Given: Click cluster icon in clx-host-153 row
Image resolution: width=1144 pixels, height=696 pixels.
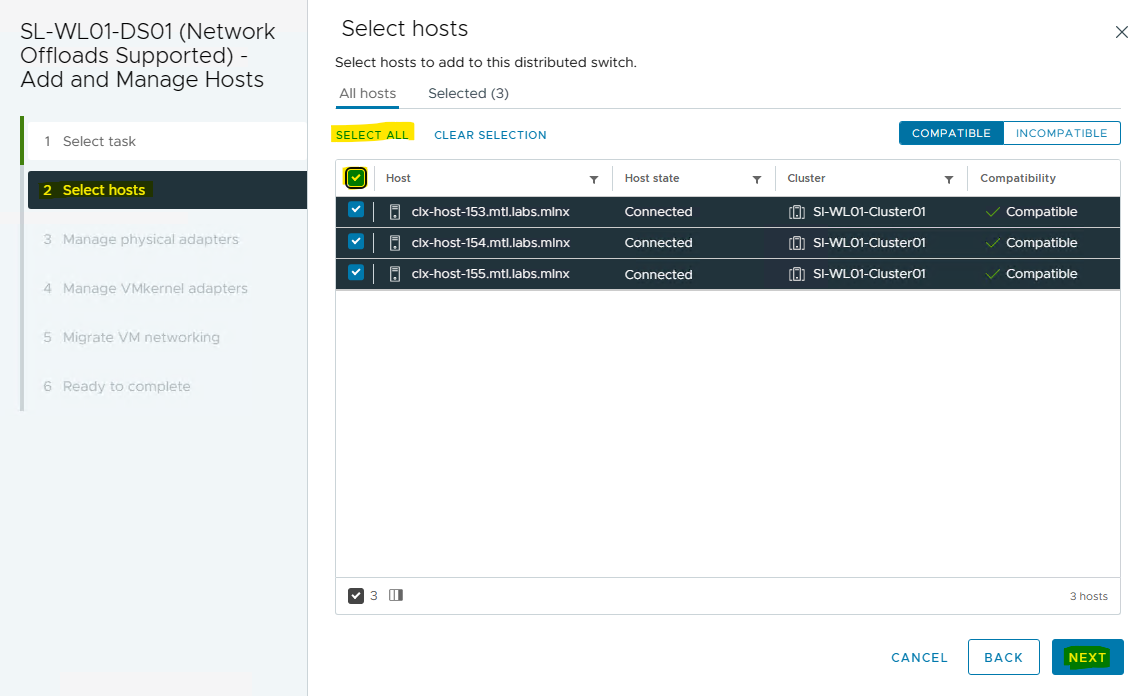Looking at the screenshot, I should (797, 212).
